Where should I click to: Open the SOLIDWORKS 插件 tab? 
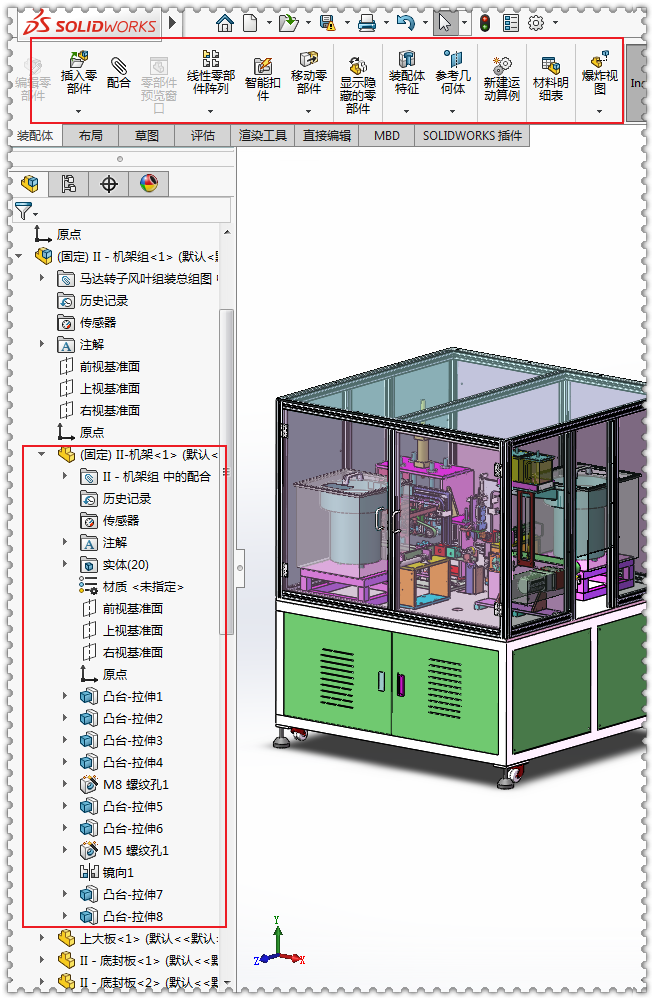472,136
